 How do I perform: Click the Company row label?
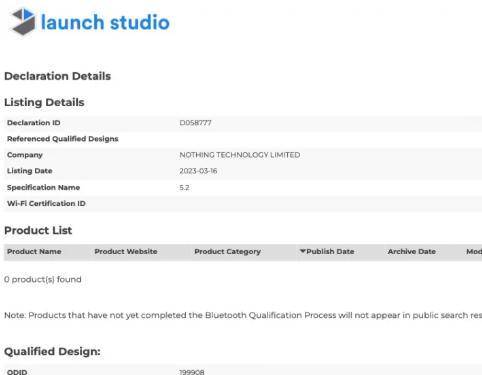pyautogui.click(x=25, y=155)
